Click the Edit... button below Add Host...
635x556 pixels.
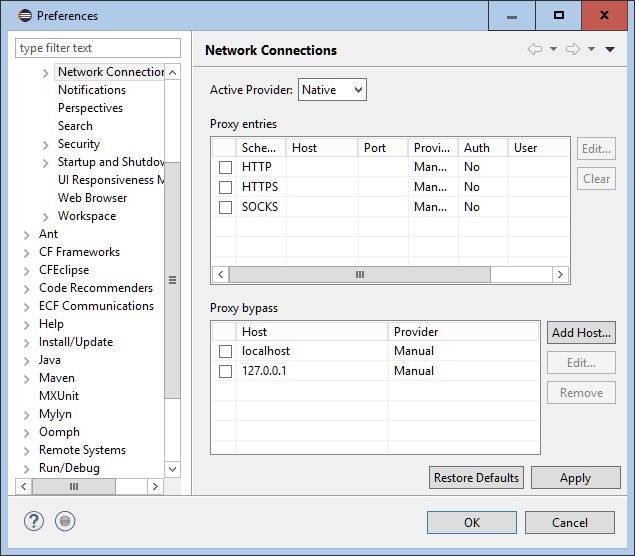tap(581, 362)
